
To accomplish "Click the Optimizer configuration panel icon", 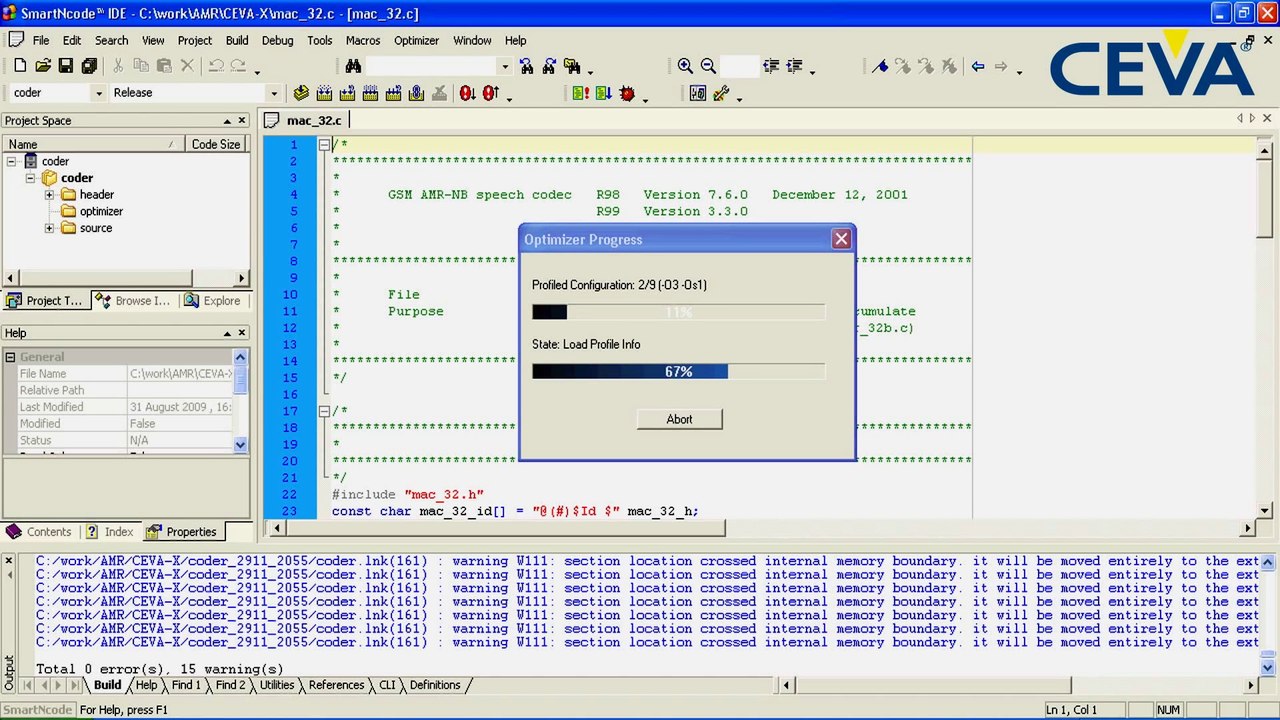I will pyautogui.click(x=698, y=93).
